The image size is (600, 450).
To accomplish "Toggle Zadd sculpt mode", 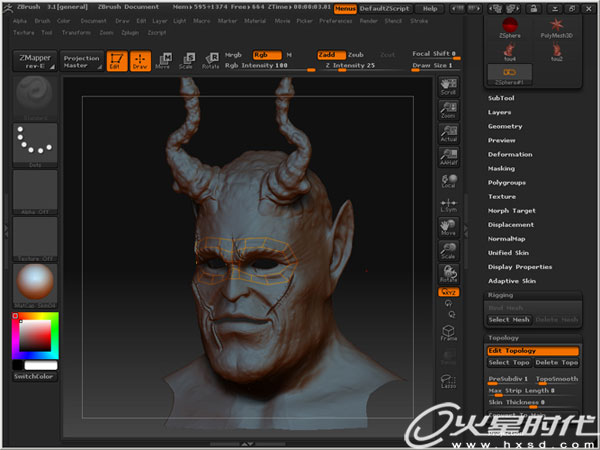I will (x=331, y=55).
